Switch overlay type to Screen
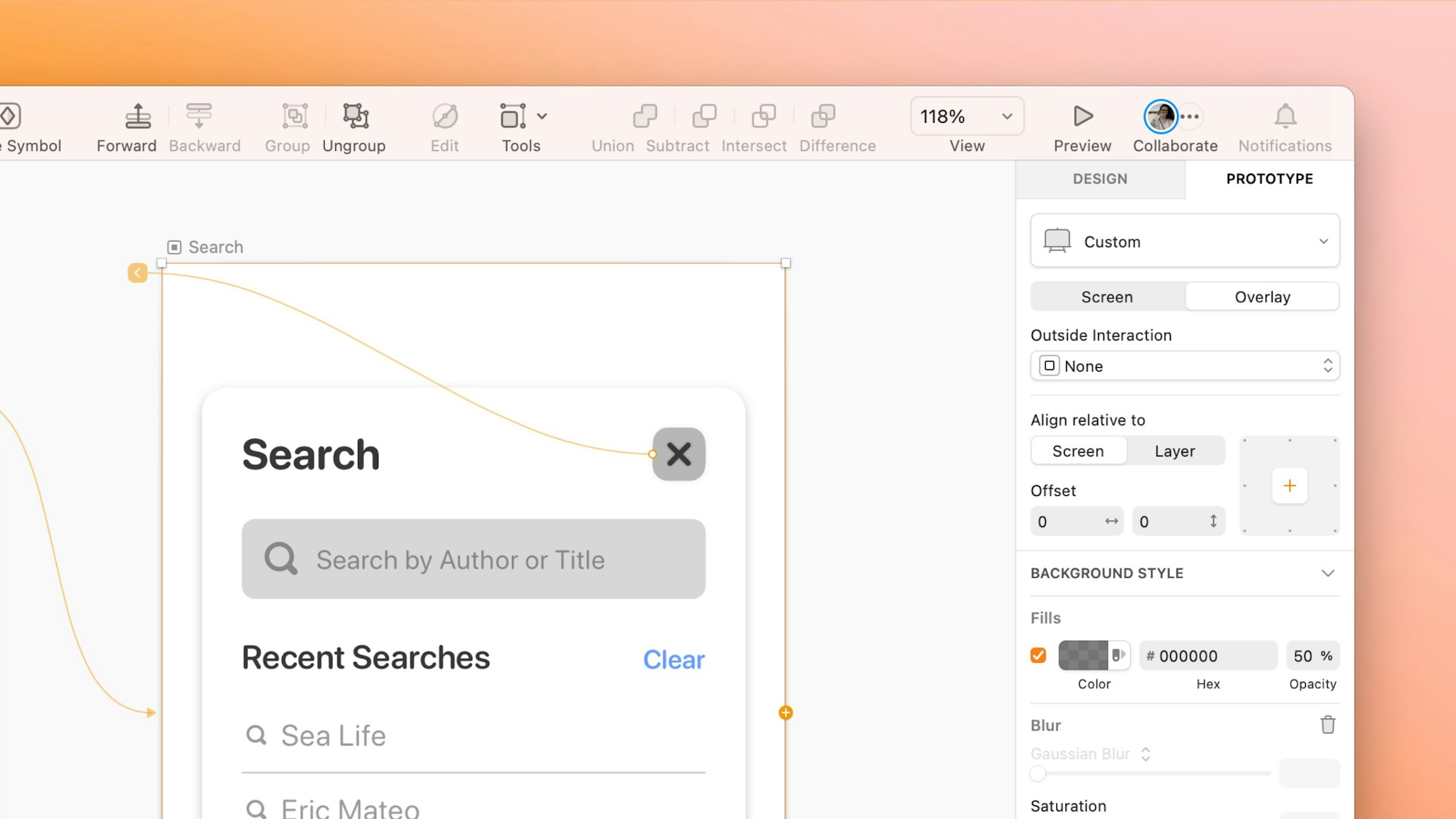 point(1107,297)
